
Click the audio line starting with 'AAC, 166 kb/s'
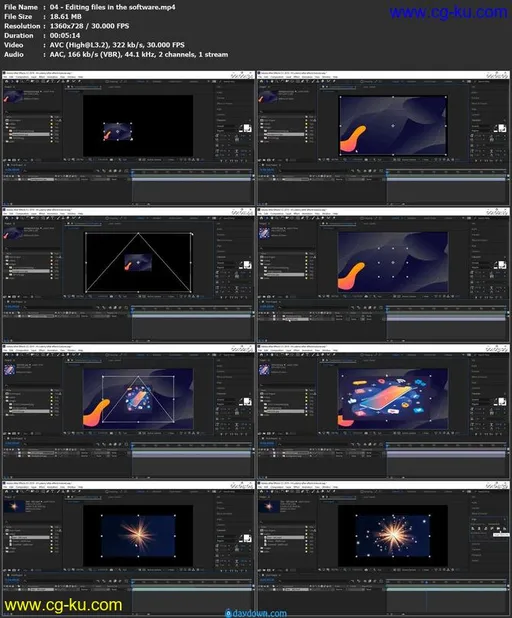pos(139,54)
